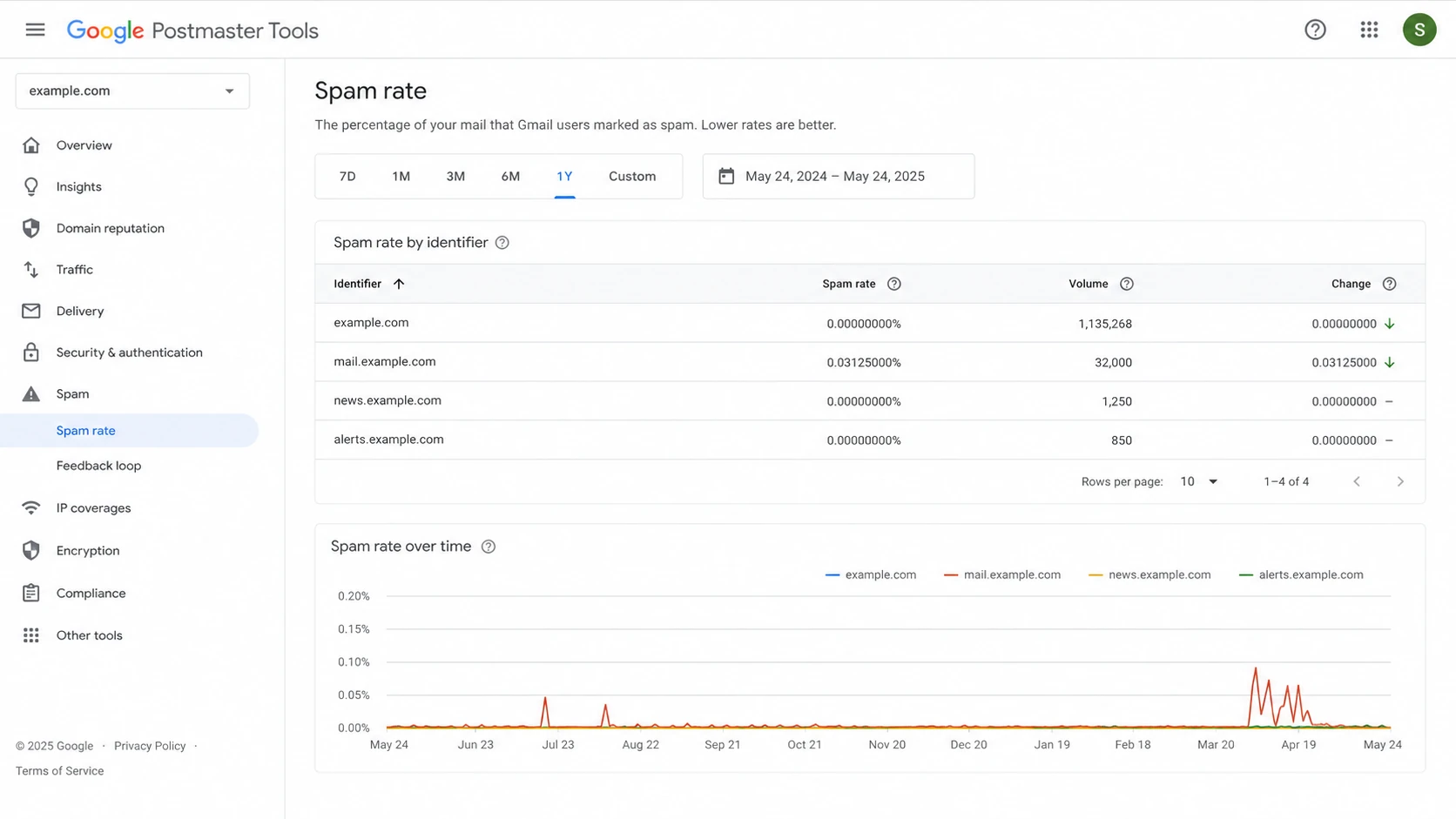
Task: Select the 7D time range
Action: click(x=347, y=177)
